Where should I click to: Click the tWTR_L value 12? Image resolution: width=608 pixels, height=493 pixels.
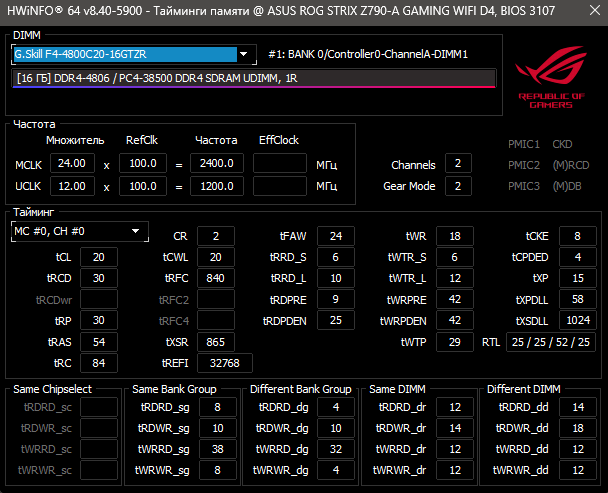click(455, 278)
